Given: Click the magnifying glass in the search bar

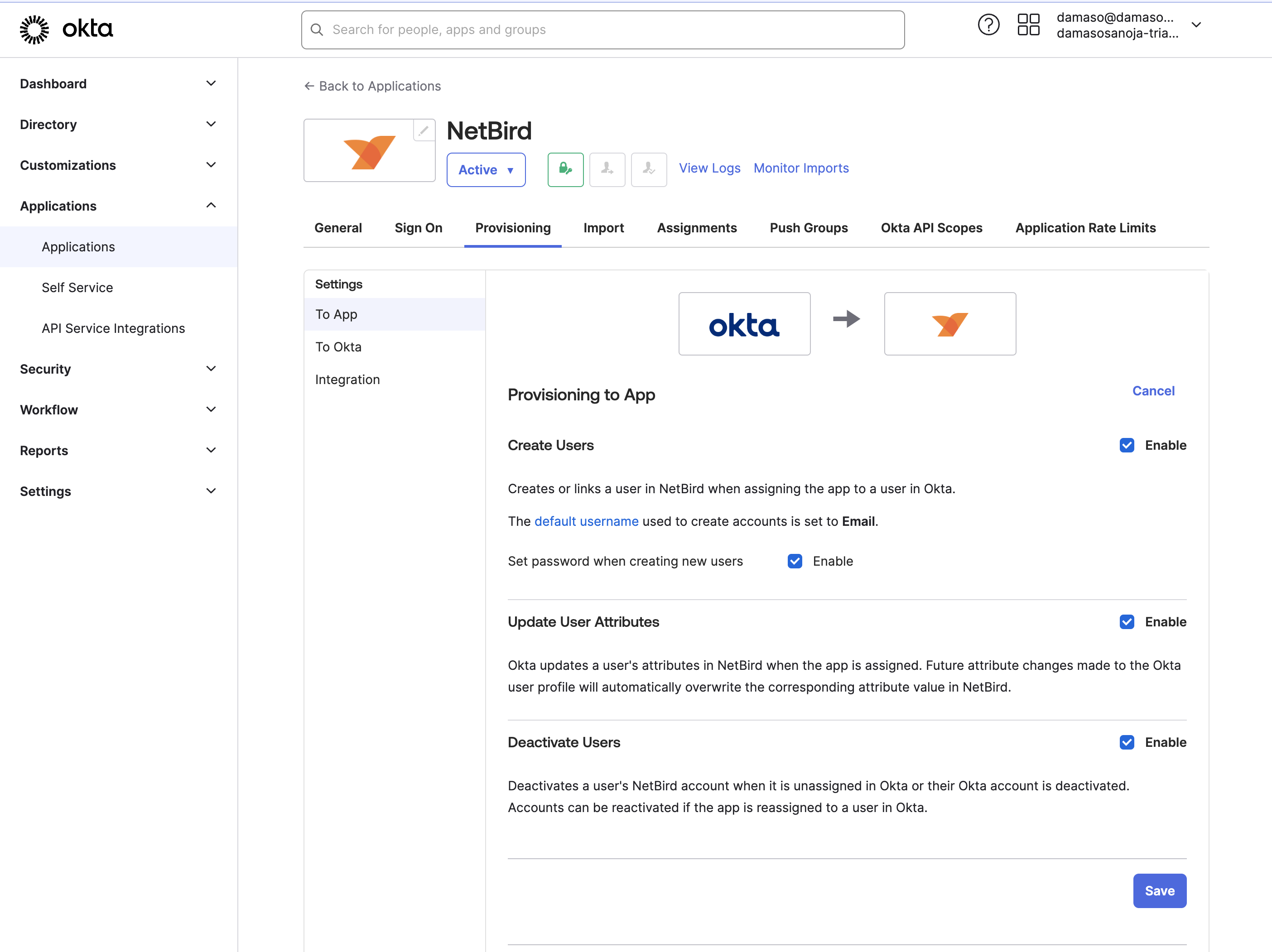Looking at the screenshot, I should click(x=317, y=29).
